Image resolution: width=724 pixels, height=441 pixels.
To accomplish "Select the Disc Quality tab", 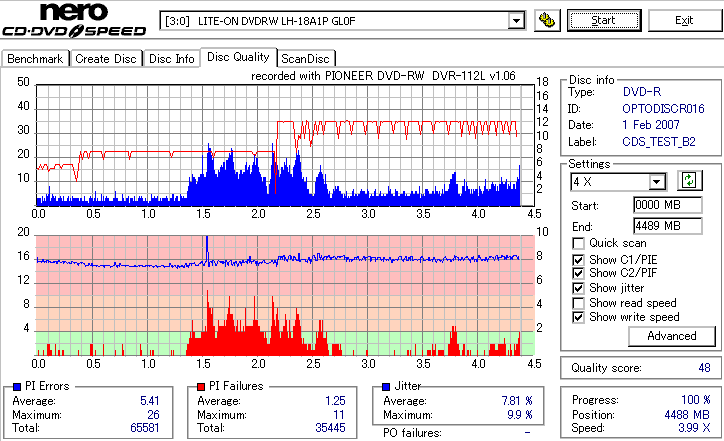I will coord(238,57).
